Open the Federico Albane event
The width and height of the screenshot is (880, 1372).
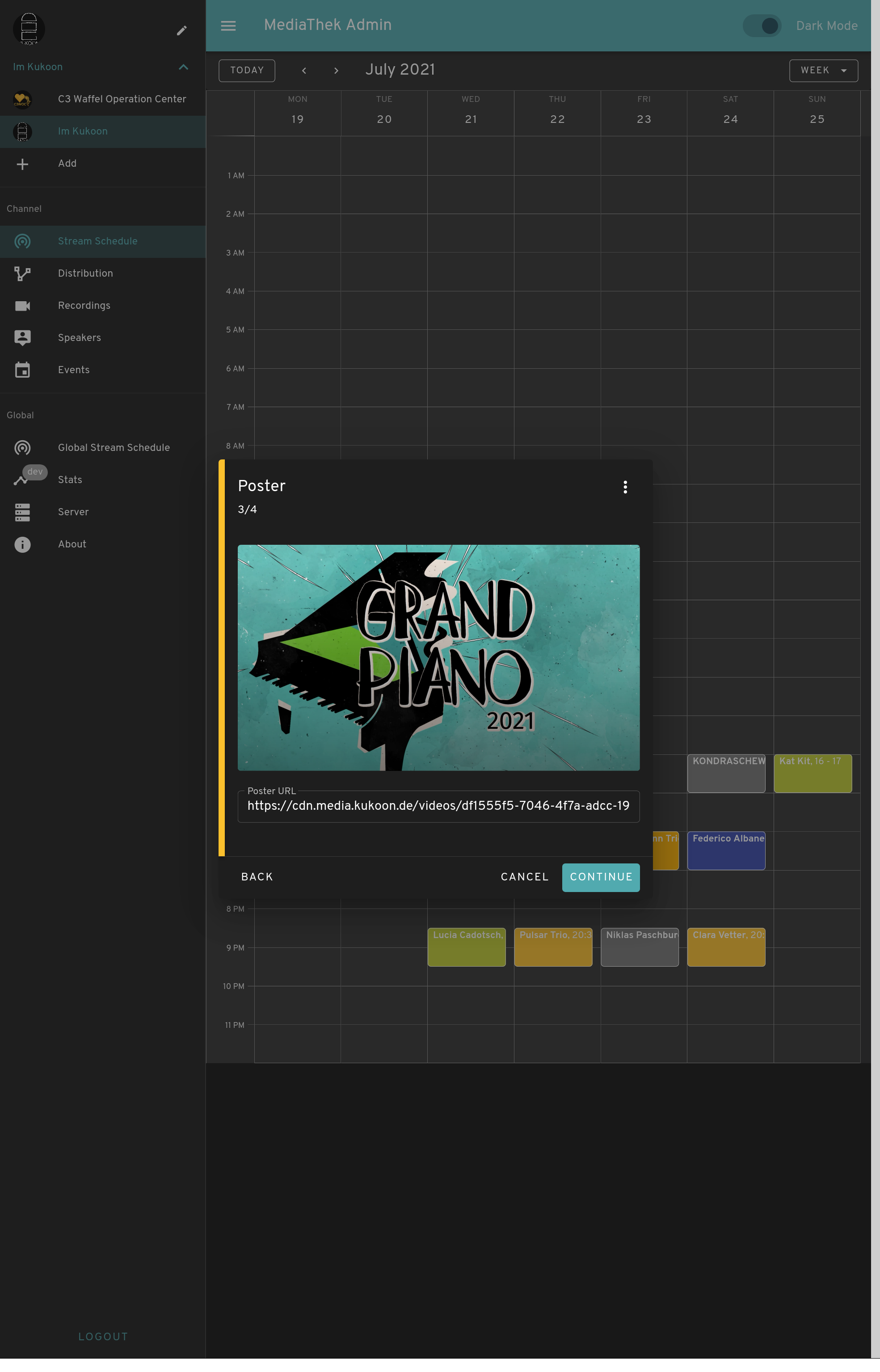click(726, 850)
